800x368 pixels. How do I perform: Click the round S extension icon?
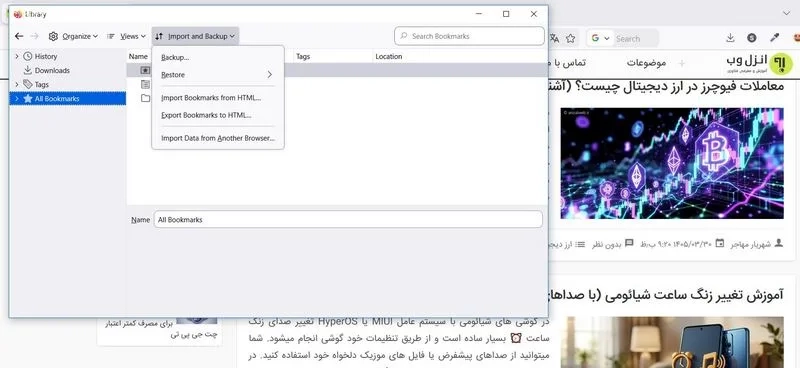(752, 38)
